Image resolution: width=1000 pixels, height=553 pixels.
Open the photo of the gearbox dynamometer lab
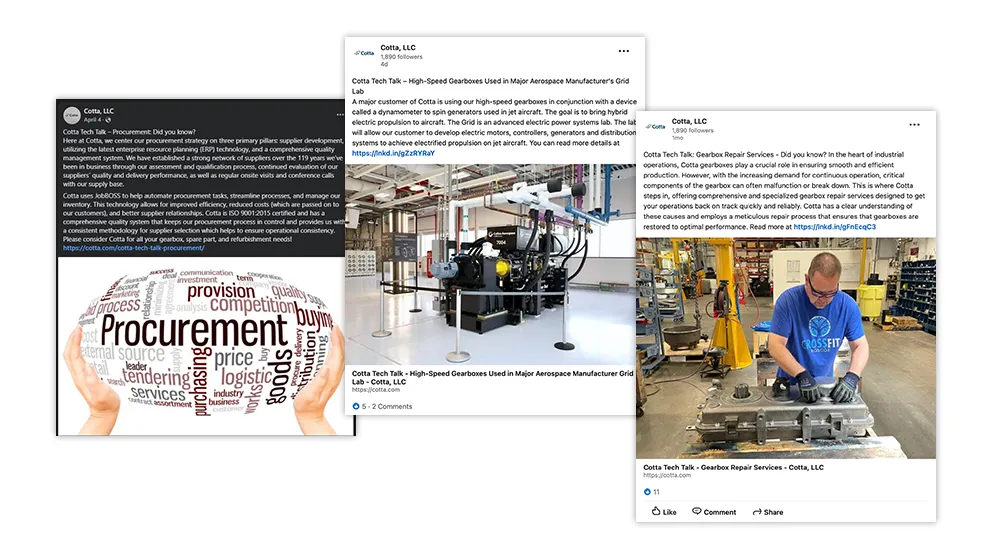click(490, 265)
